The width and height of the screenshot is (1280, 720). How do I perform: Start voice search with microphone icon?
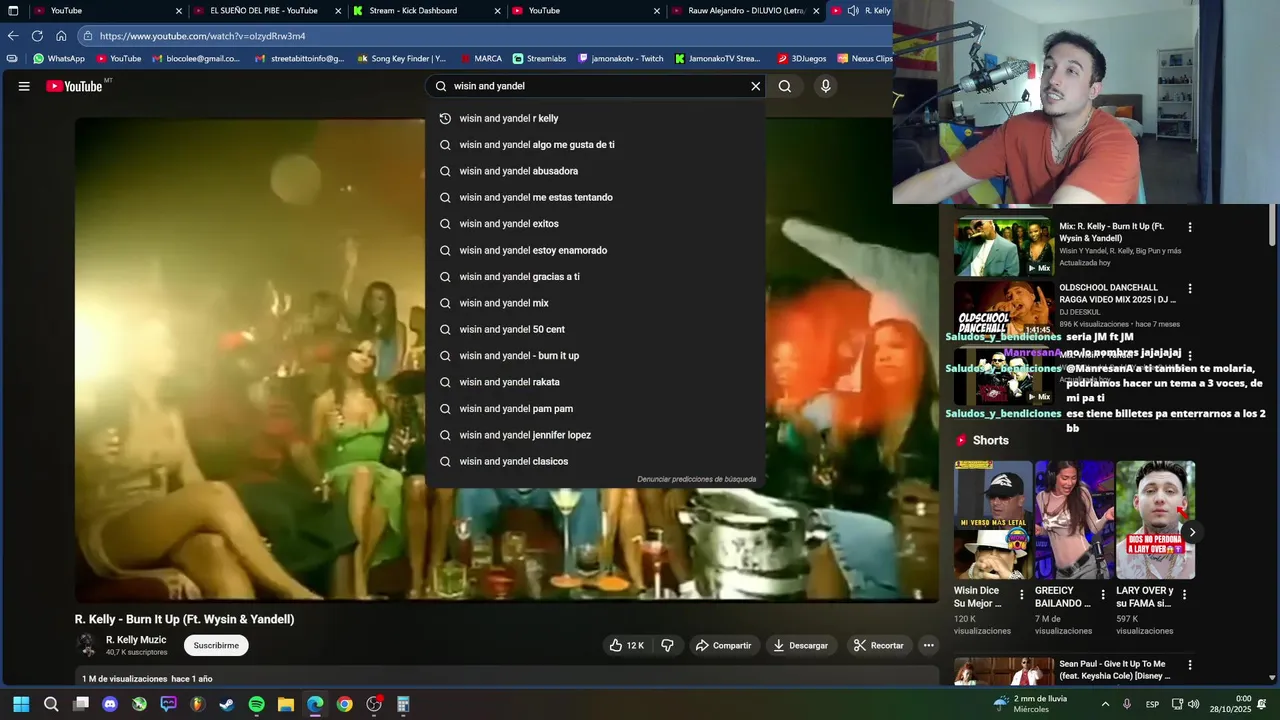tap(825, 86)
